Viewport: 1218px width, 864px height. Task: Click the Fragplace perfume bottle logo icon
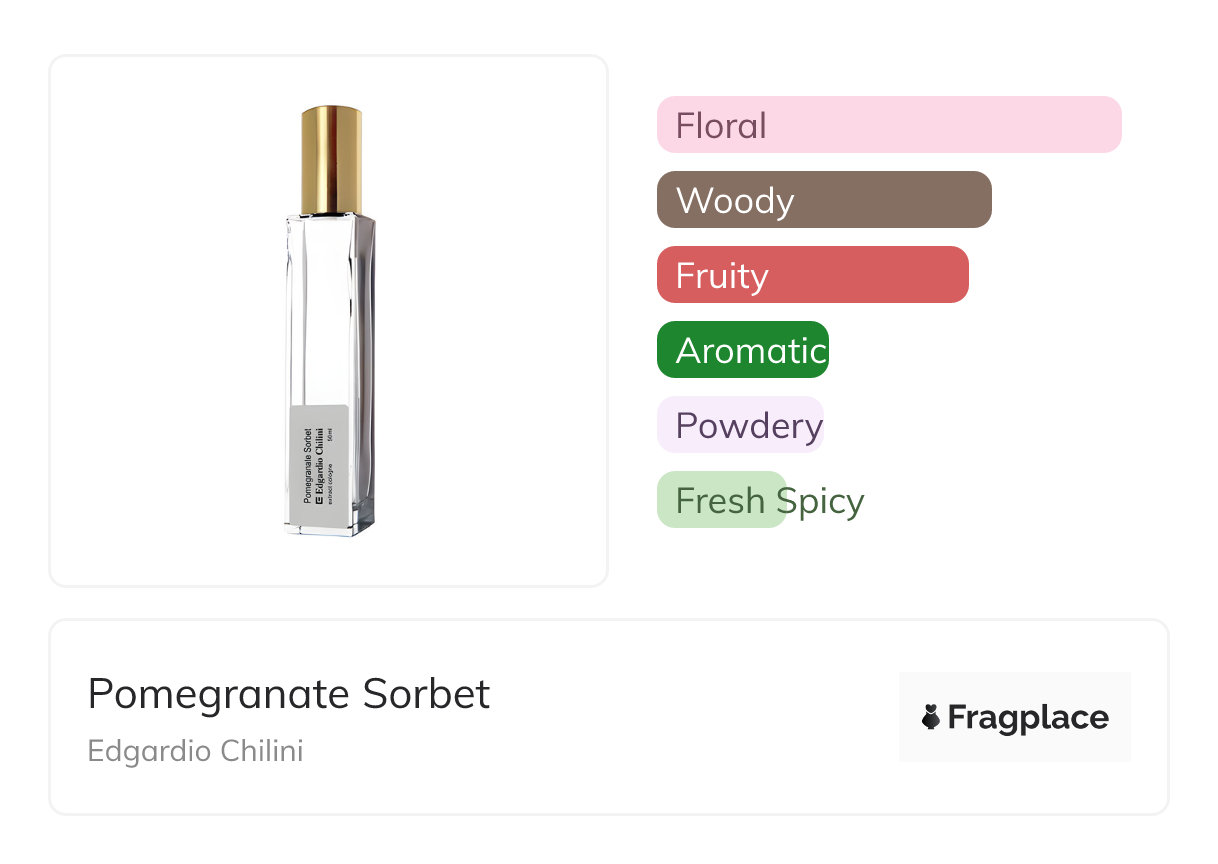[931, 717]
